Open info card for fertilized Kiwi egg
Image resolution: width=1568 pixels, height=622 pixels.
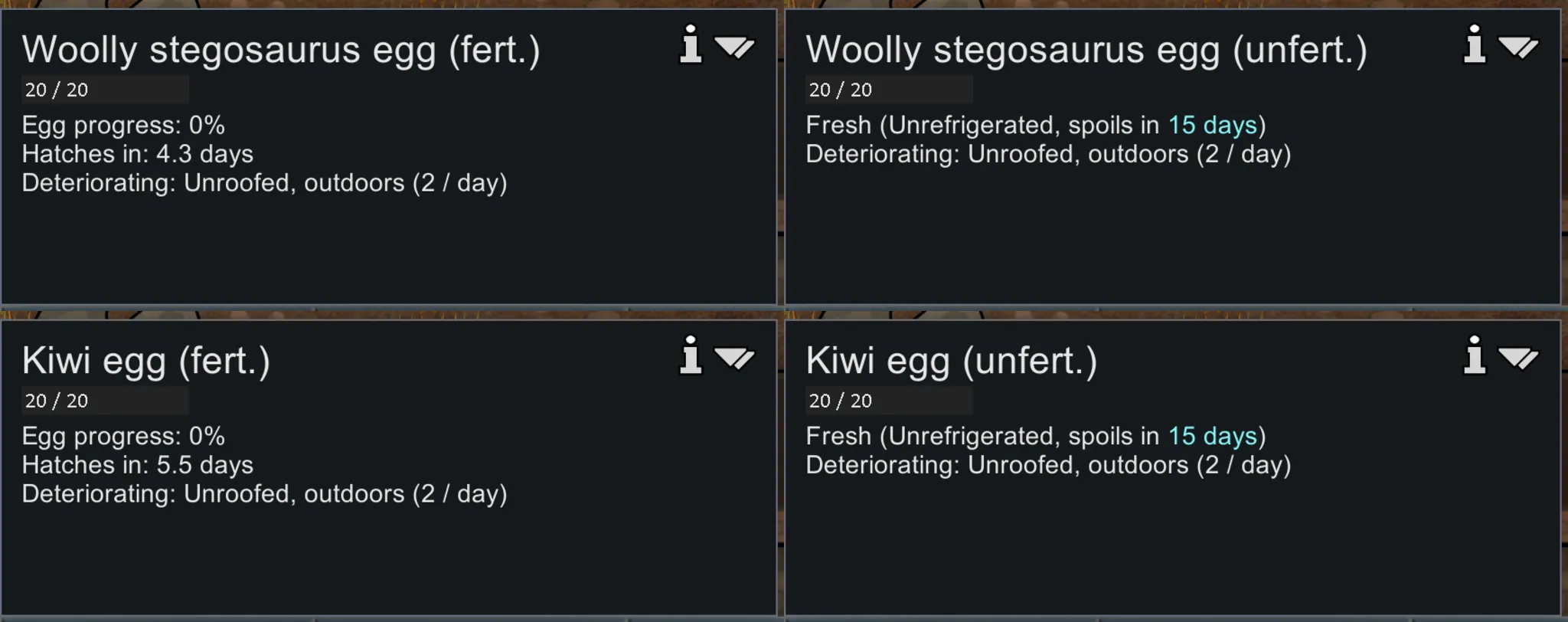691,355
